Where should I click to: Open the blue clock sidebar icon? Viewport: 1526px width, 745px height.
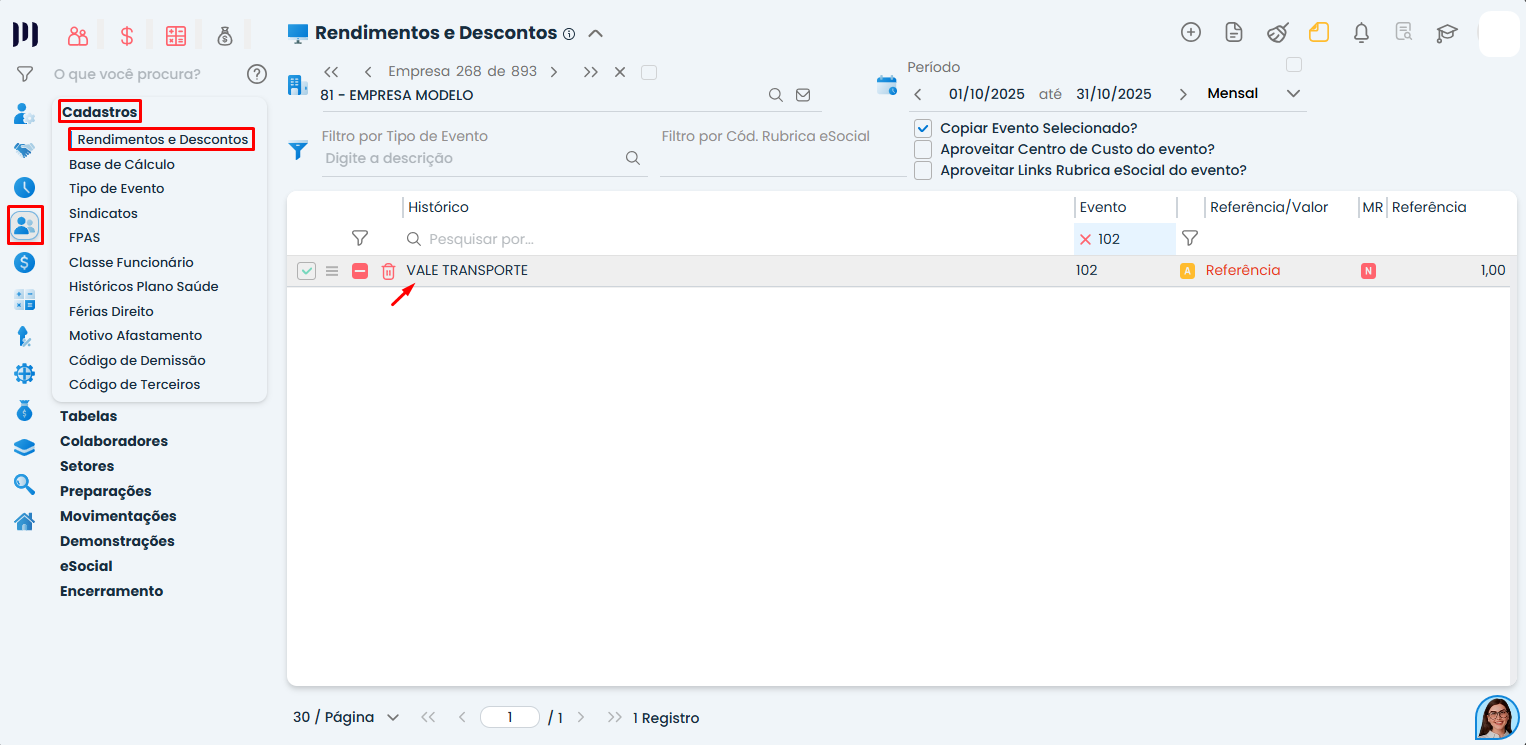[x=25, y=187]
